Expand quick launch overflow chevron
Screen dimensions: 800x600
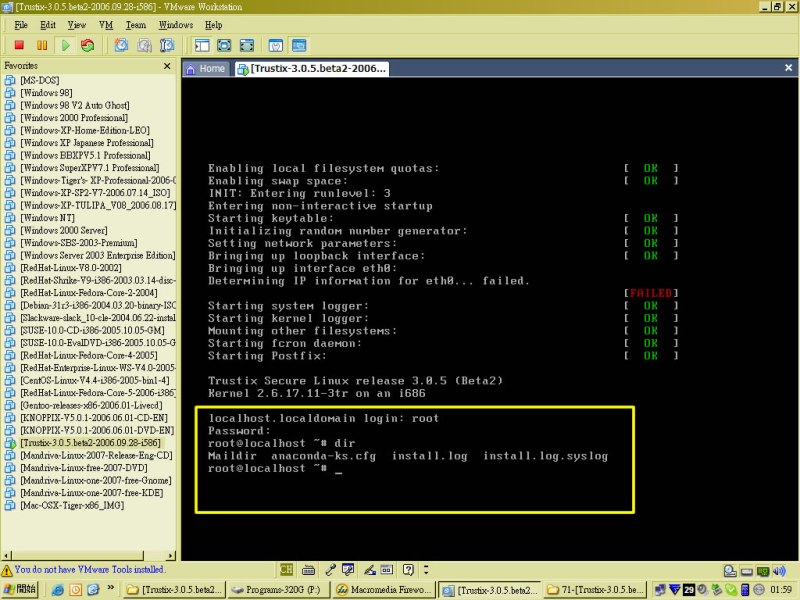pyautogui.click(x=110, y=588)
